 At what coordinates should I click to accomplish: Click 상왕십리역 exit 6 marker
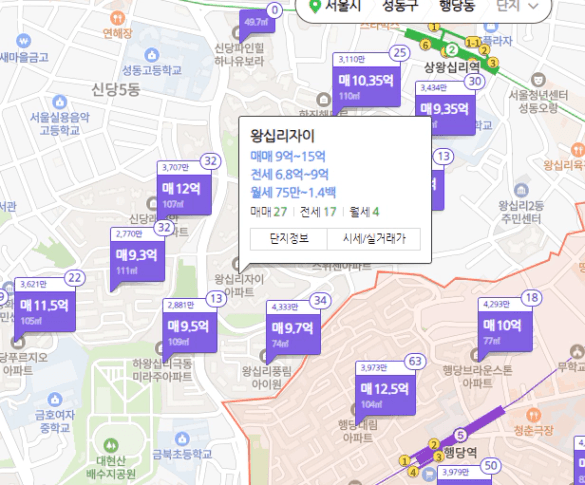click(425, 45)
